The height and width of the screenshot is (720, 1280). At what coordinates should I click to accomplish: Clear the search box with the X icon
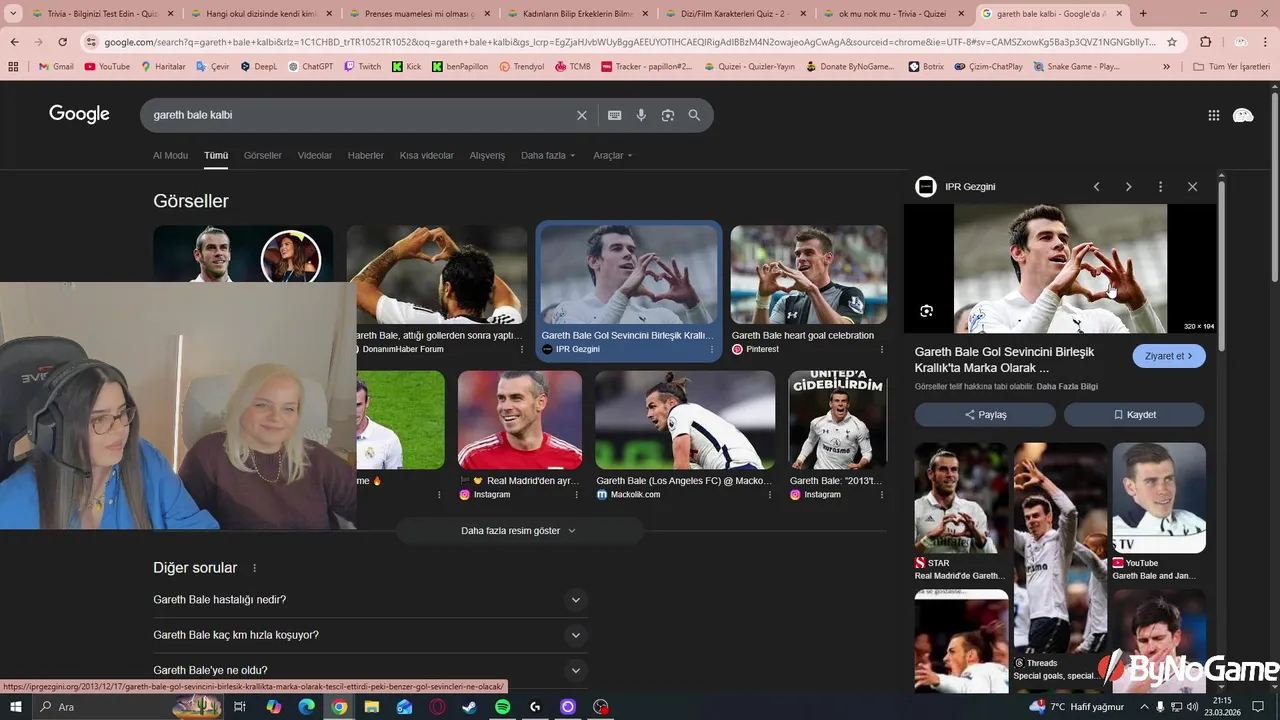tap(582, 115)
